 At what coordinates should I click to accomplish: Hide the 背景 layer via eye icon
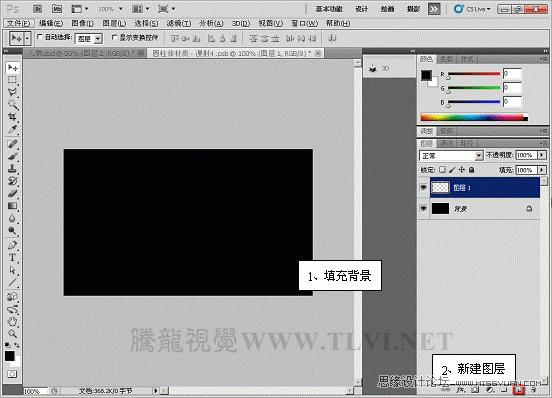[424, 209]
